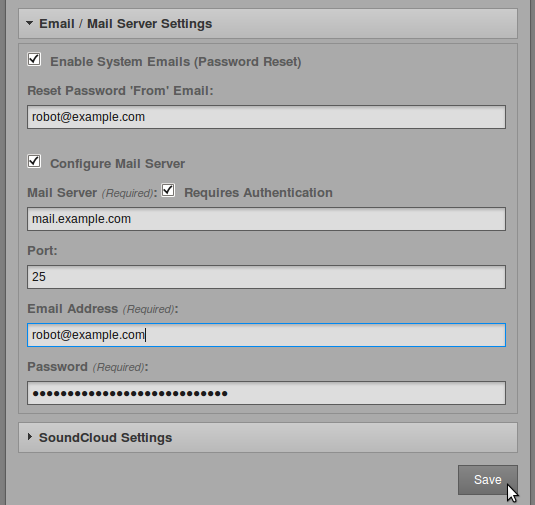Select the mail.example.com server field
This screenshot has width=535, height=505.
pos(266,219)
